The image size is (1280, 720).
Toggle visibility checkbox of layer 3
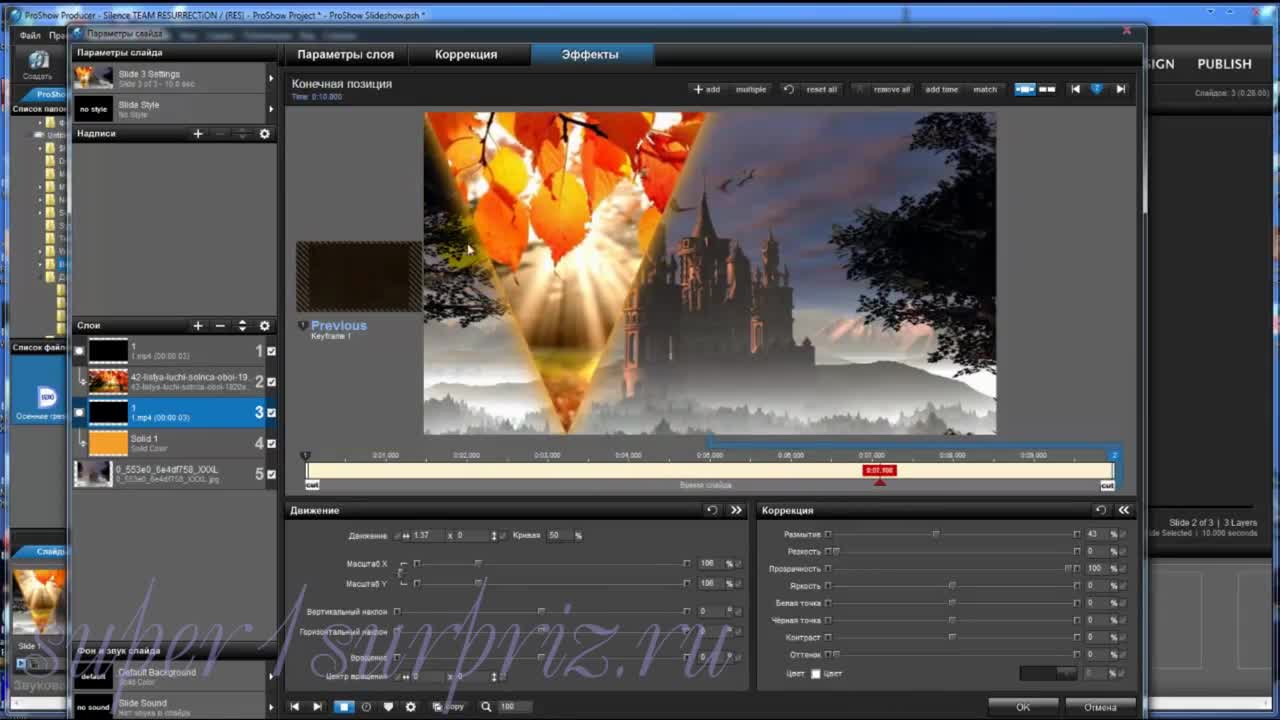click(271, 413)
